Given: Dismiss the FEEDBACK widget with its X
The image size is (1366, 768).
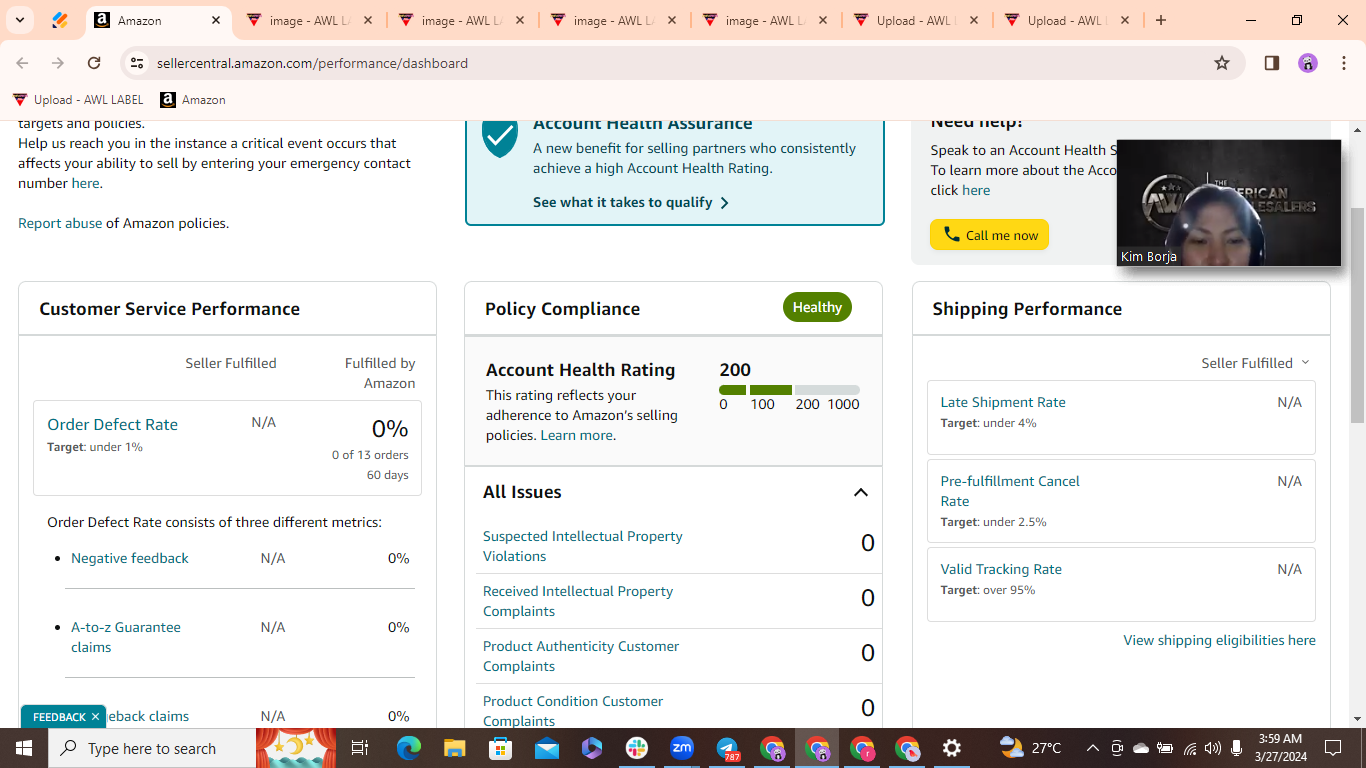Looking at the screenshot, I should (96, 716).
